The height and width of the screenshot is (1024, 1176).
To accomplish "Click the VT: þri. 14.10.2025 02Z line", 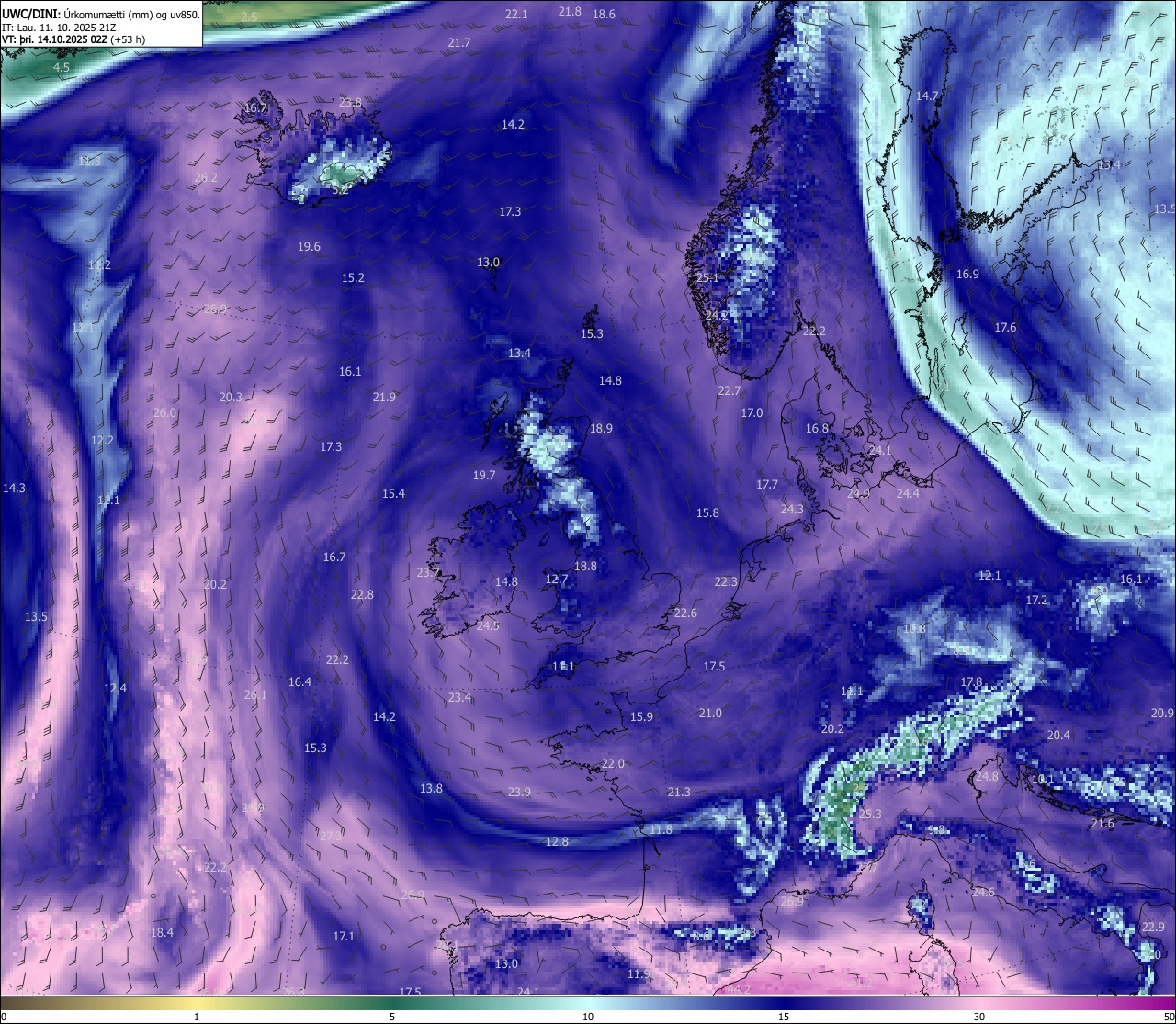I will tap(73, 39).
